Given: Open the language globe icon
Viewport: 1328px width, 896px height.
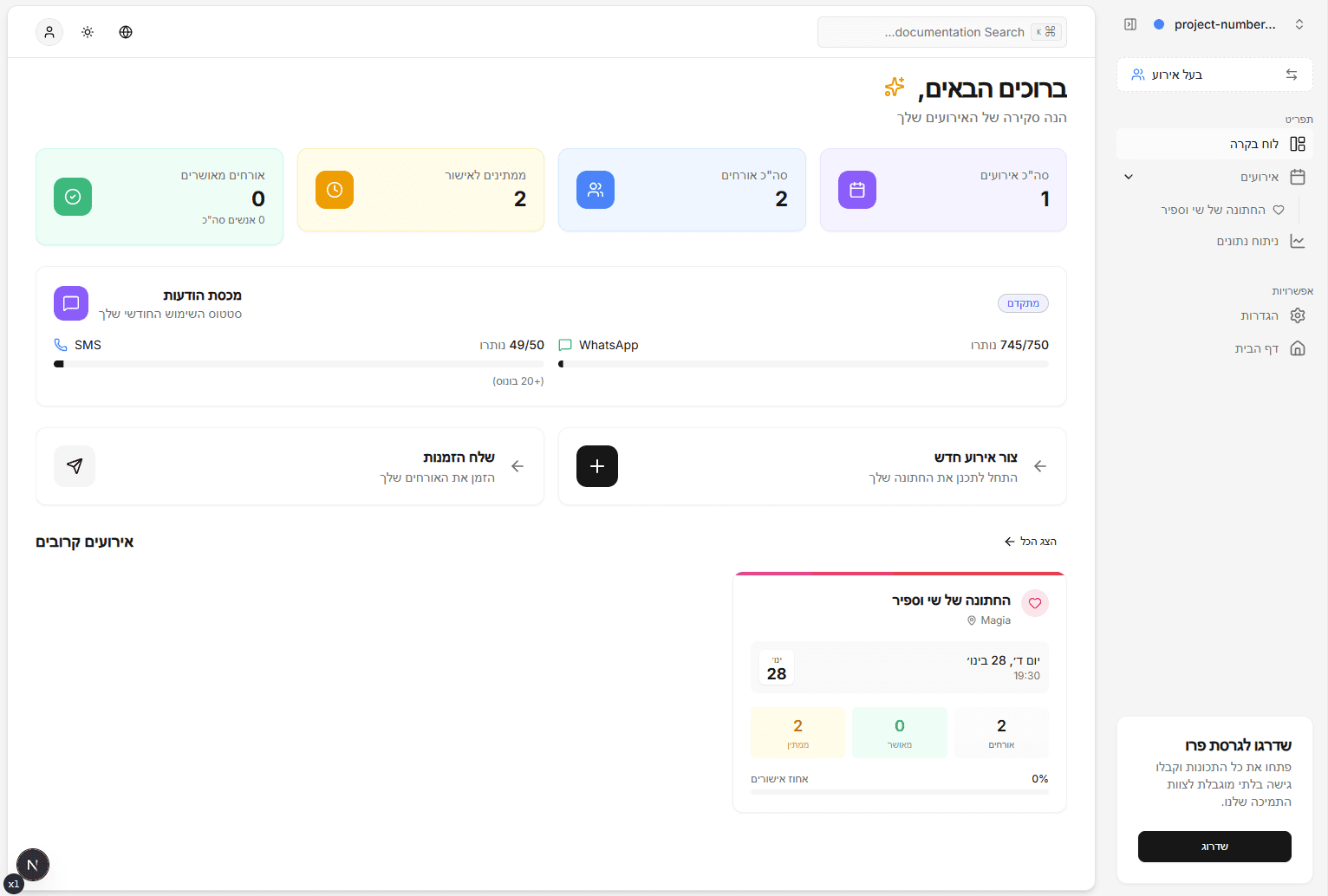Looking at the screenshot, I should (x=126, y=32).
